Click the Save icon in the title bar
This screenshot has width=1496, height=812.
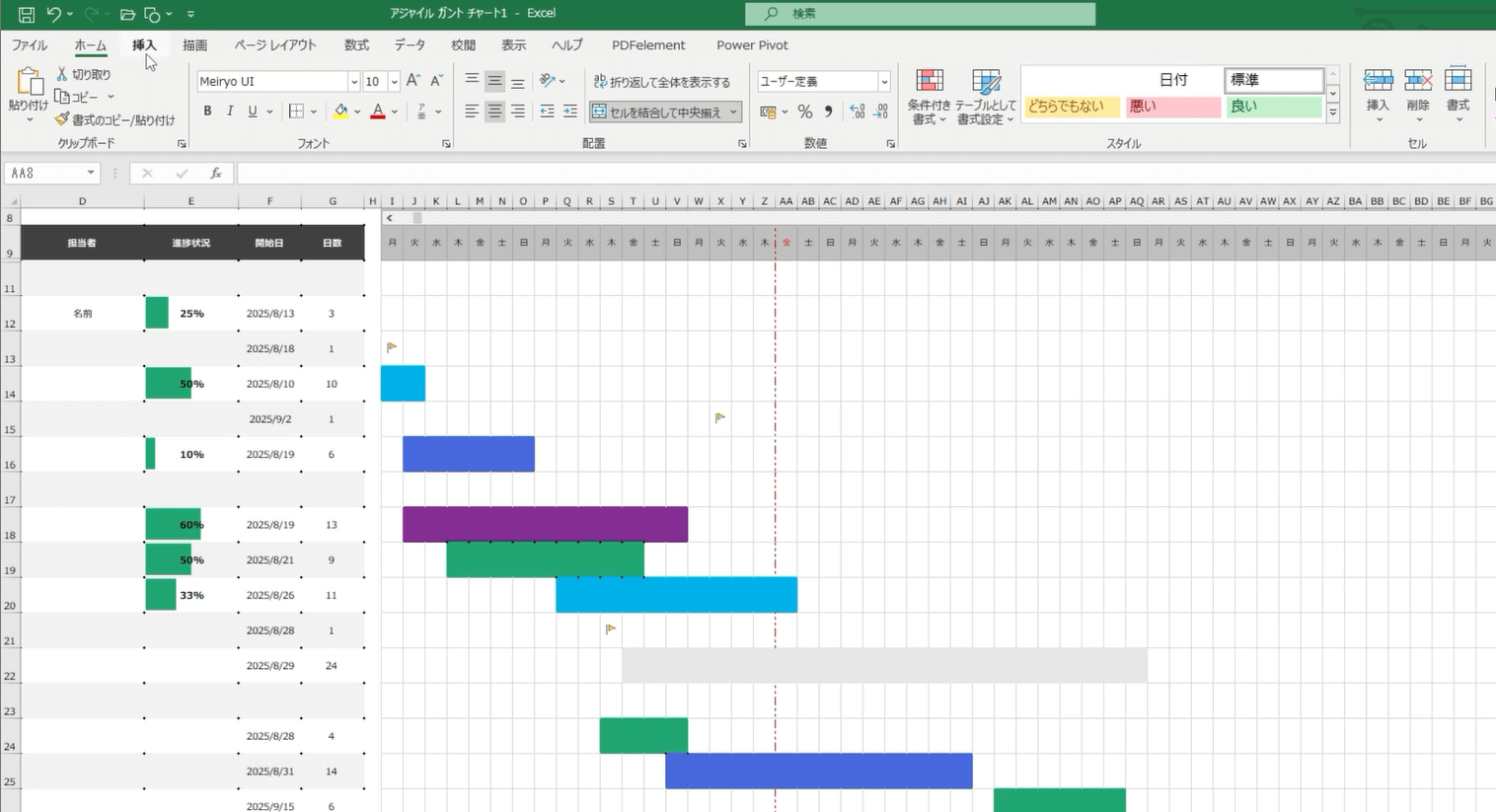pos(27,14)
